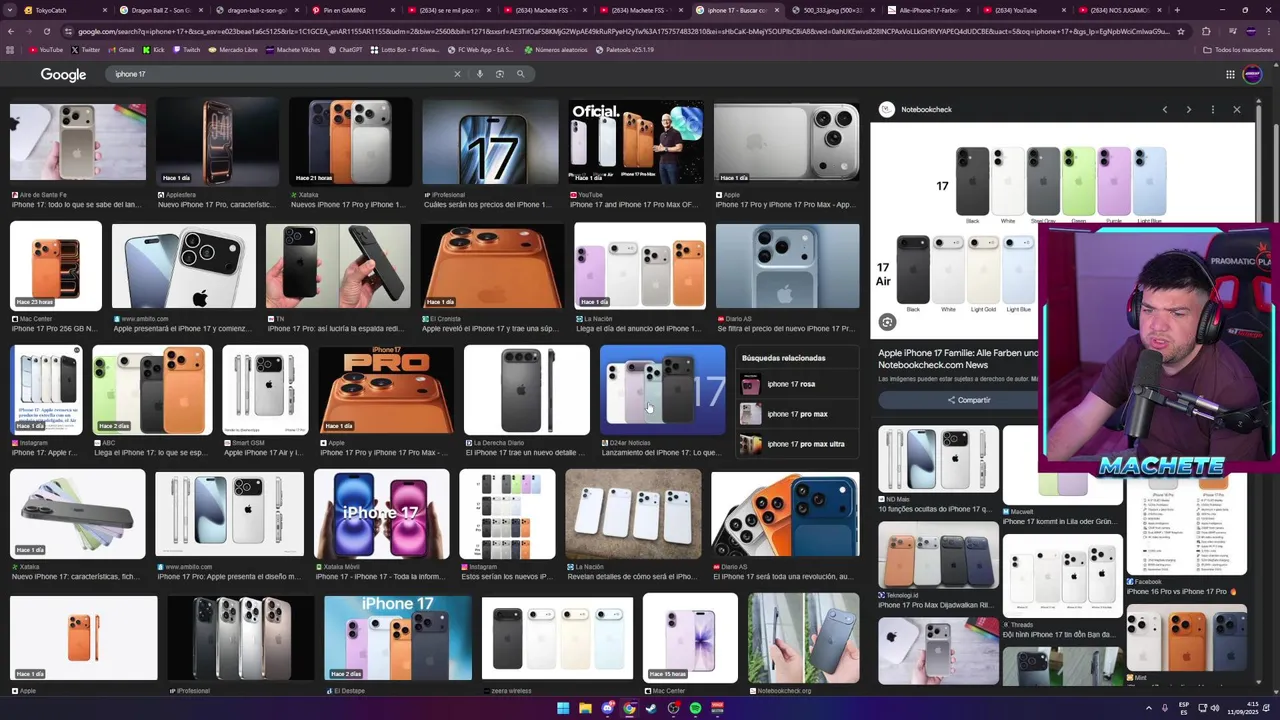Select related search 'iphone 17 pro max'
Viewport: 1280px width, 720px height.
797,414
